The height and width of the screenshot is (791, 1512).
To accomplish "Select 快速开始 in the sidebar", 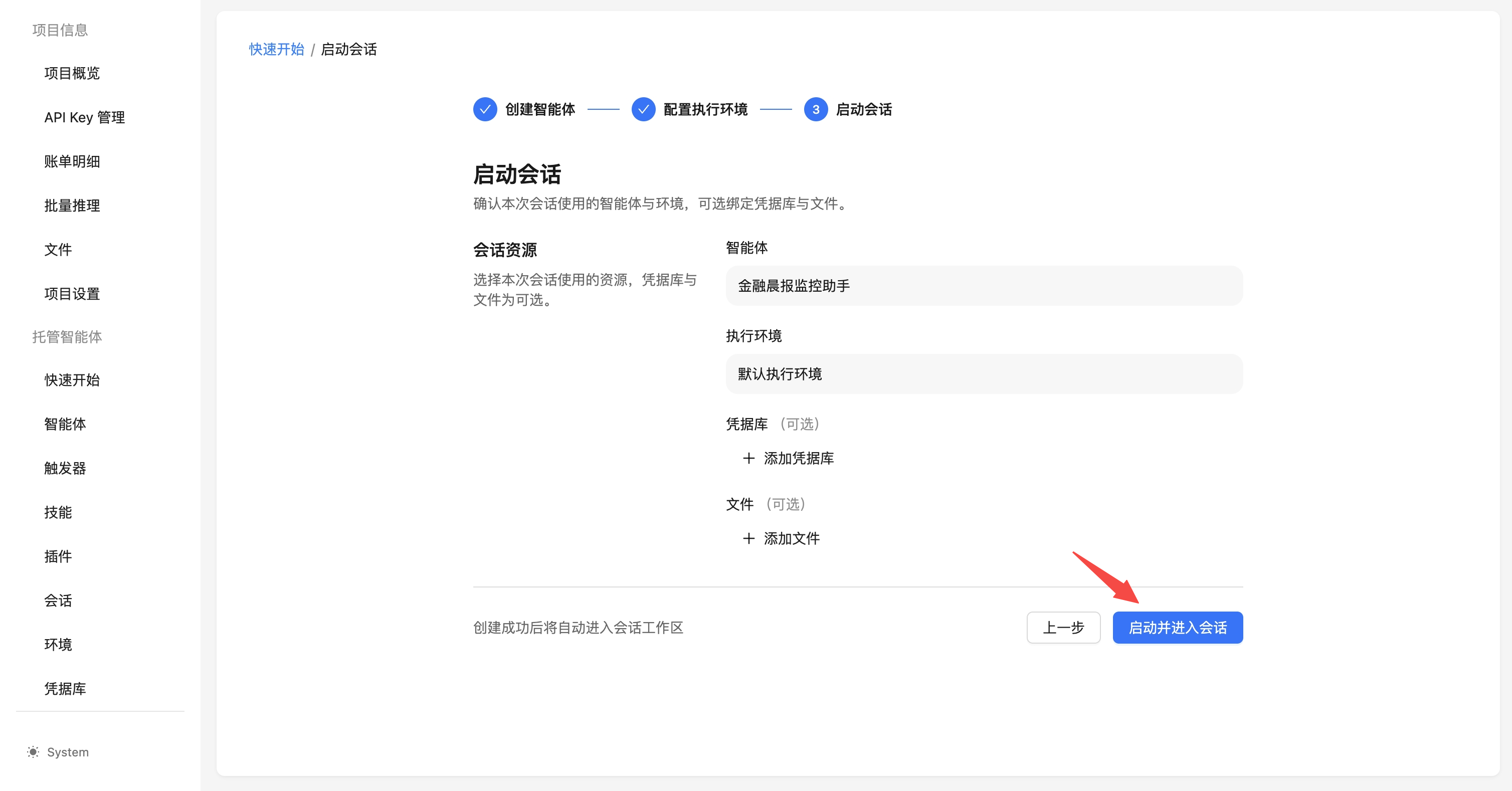I will point(72,379).
